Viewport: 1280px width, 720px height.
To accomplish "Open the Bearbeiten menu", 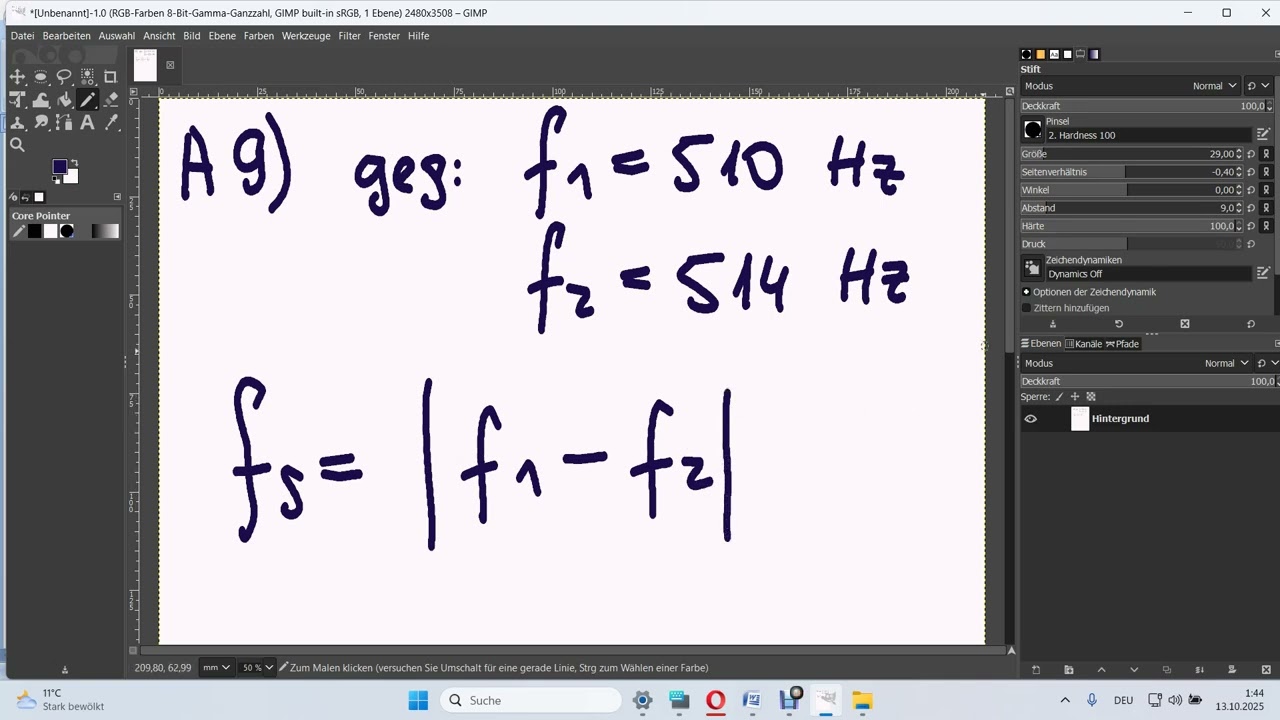I will pyautogui.click(x=66, y=36).
